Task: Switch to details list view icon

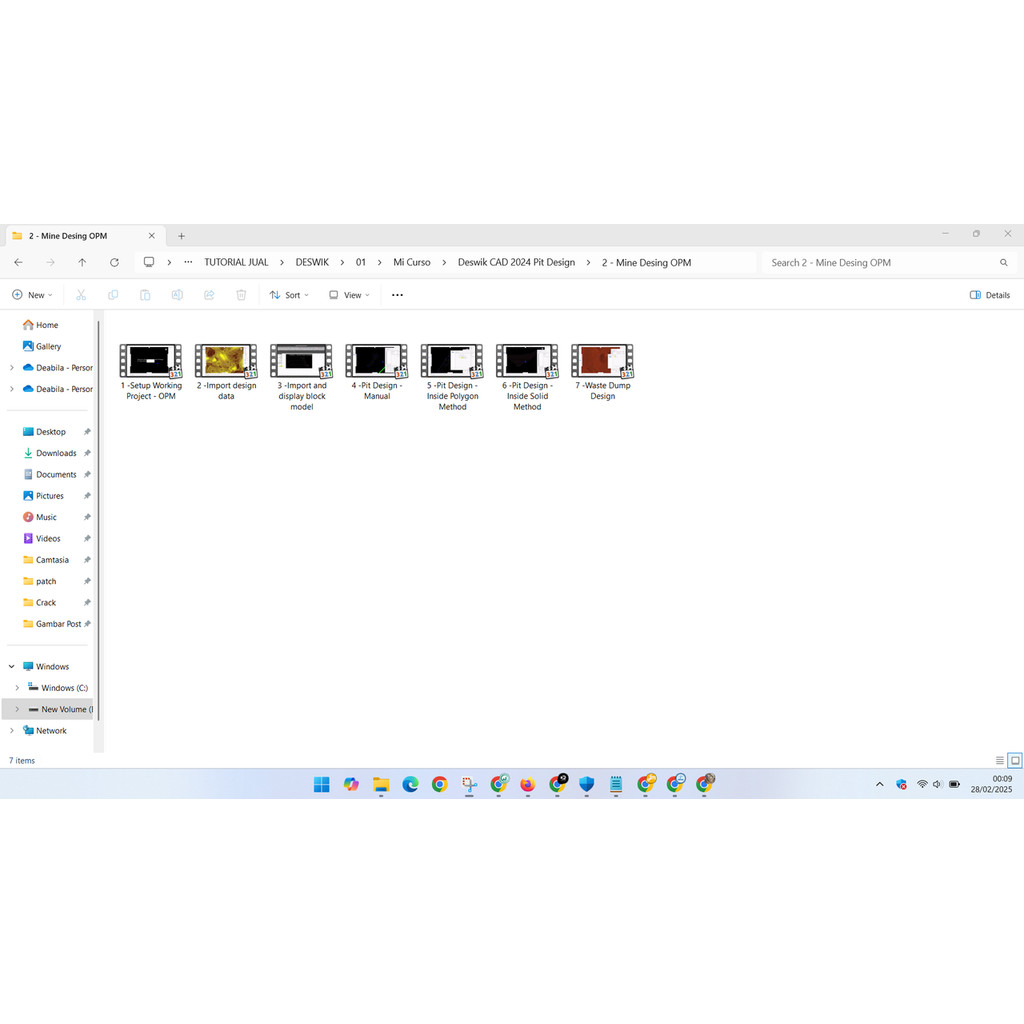Action: click(999, 760)
